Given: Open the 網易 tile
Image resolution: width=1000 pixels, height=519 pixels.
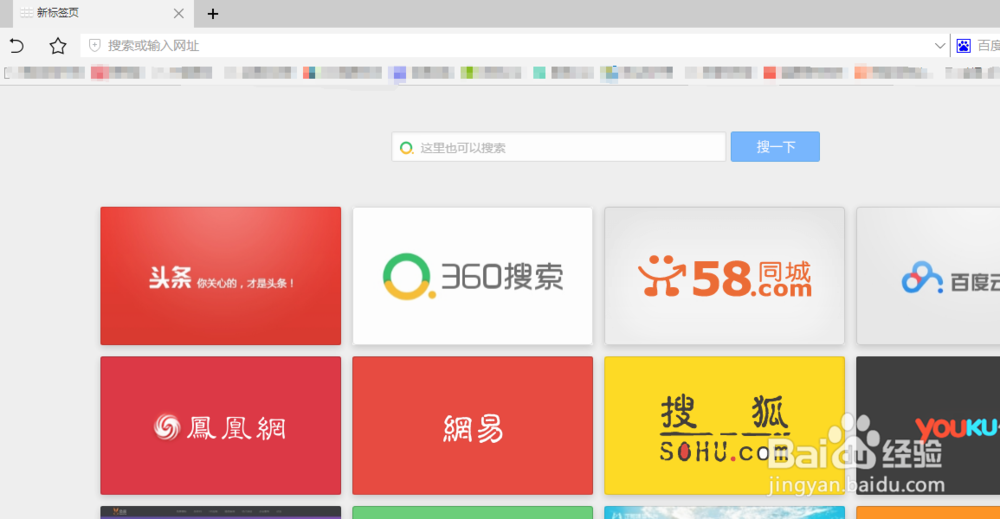Looking at the screenshot, I should click(x=473, y=425).
